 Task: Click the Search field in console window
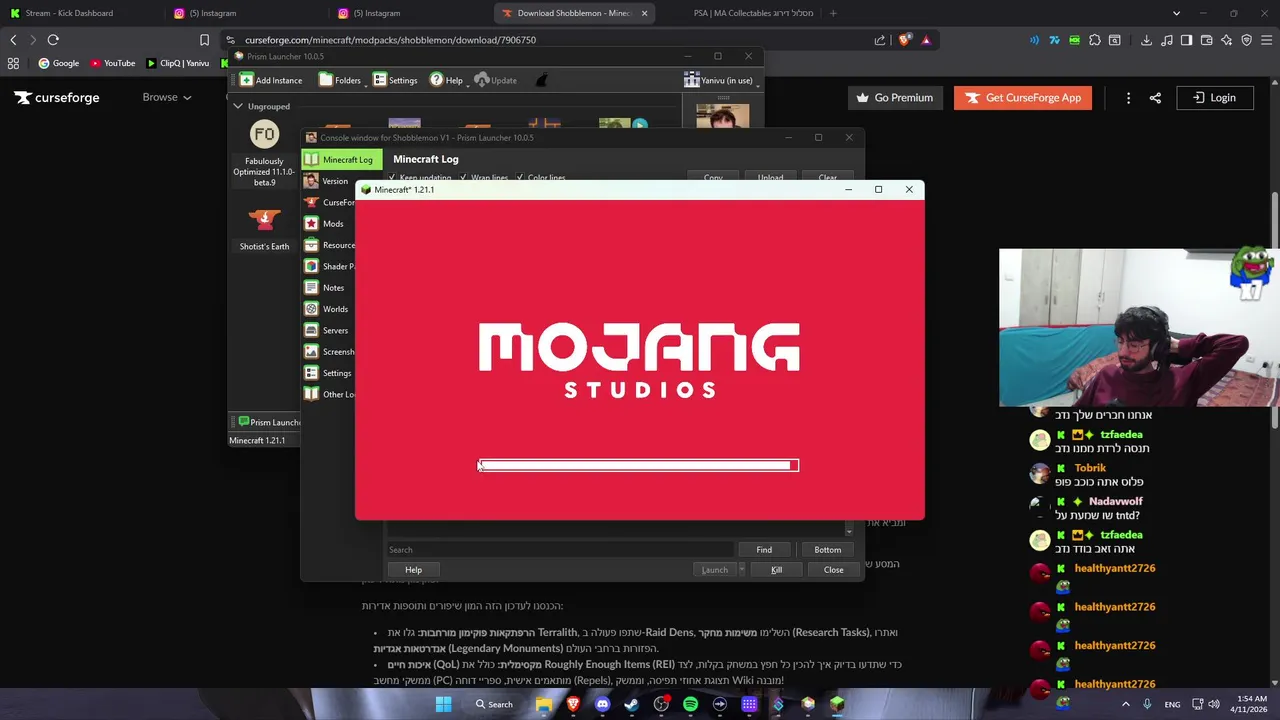click(560, 549)
